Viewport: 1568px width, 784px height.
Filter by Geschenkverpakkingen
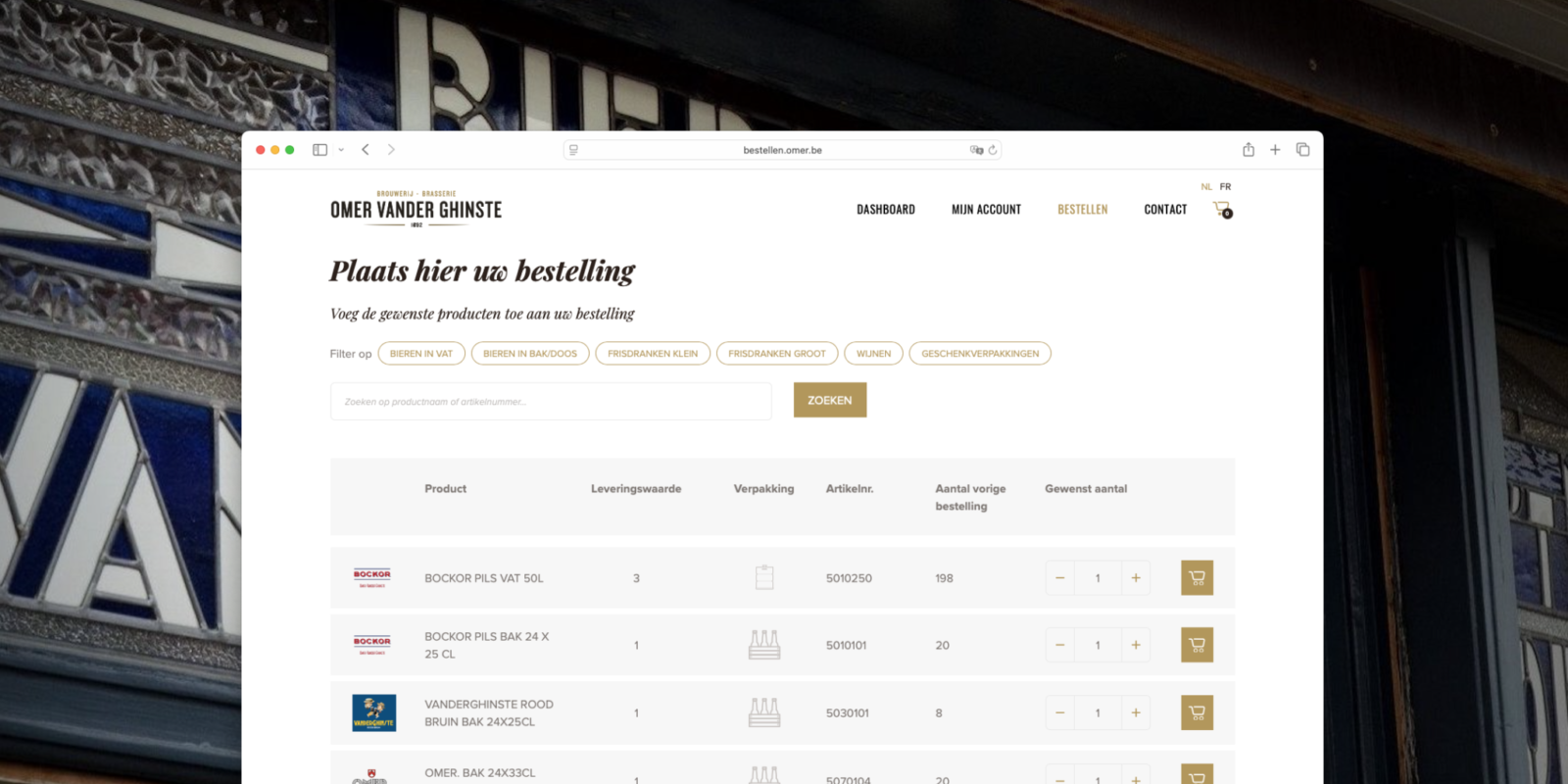coord(980,354)
